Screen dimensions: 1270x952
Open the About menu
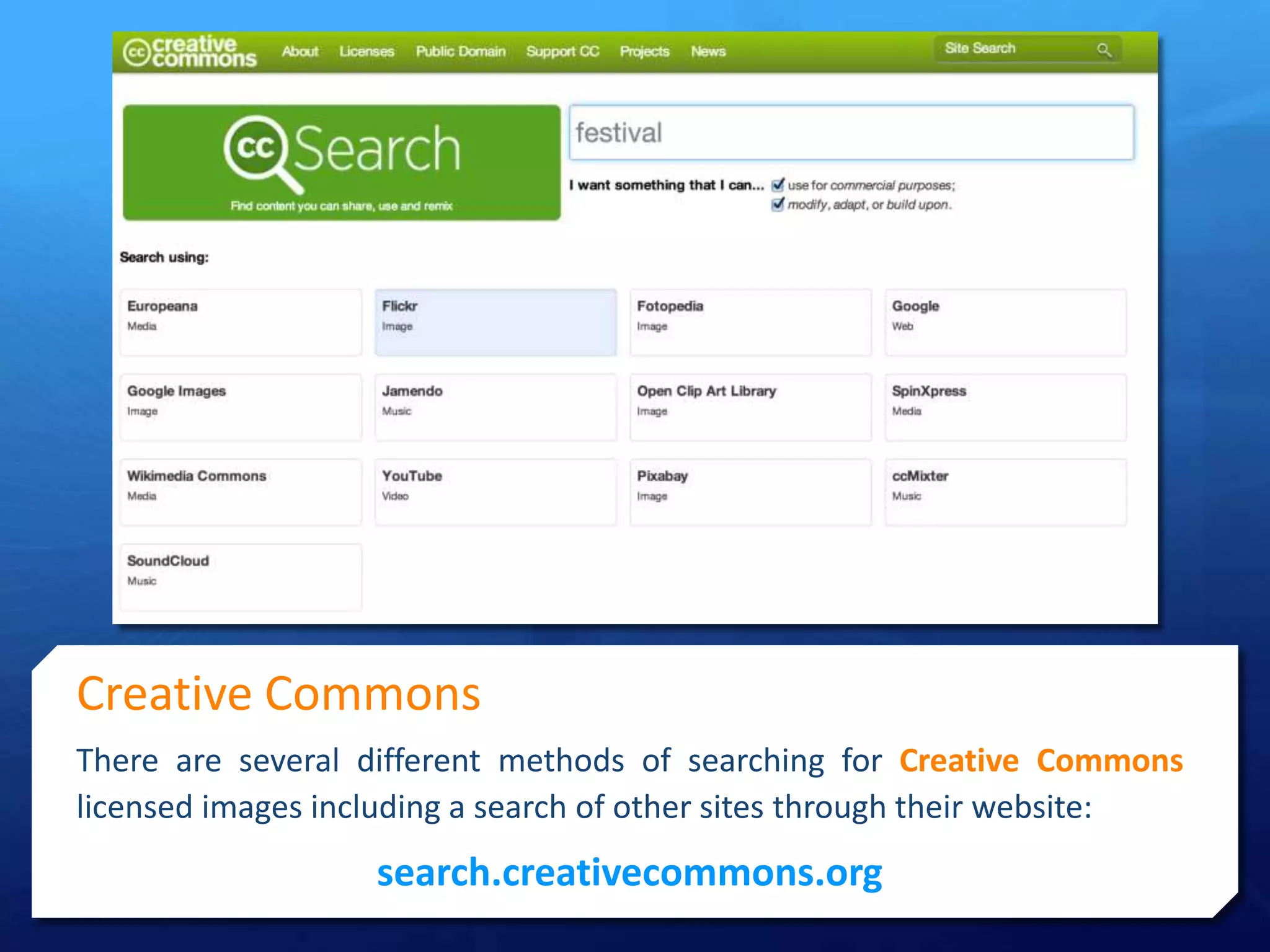300,51
